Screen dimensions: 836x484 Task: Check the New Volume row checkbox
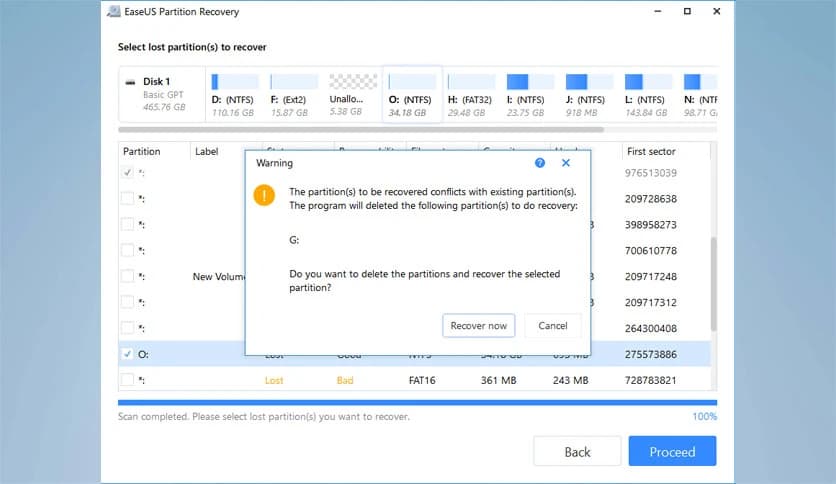(x=127, y=276)
